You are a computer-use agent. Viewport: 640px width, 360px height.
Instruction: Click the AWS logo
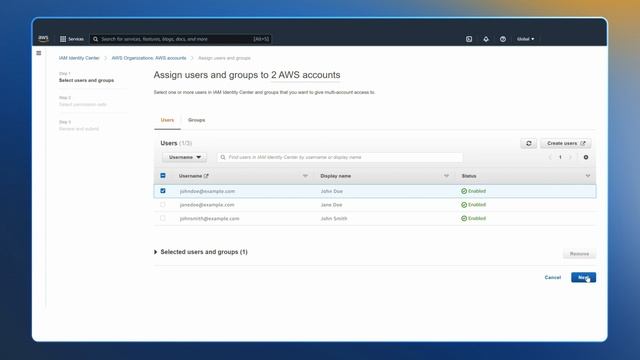(43, 38)
